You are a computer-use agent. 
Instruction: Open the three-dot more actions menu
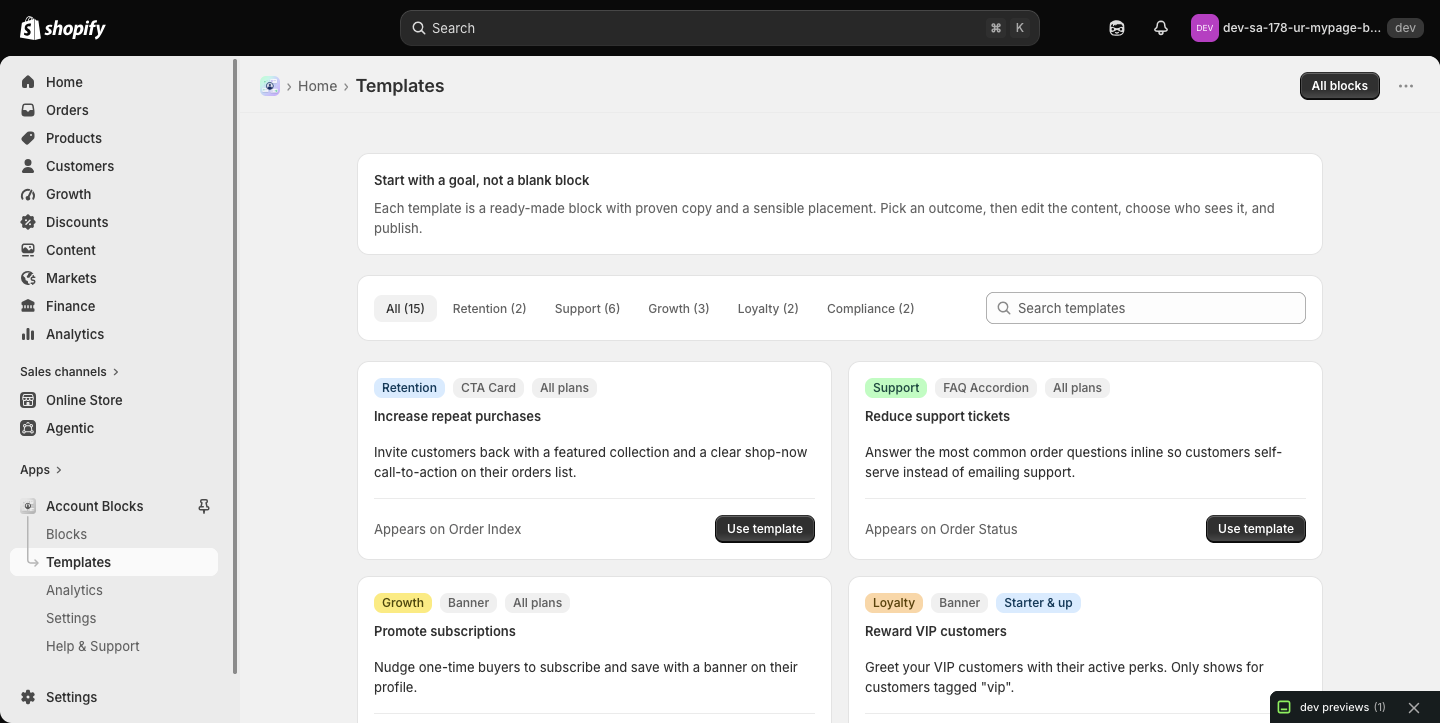point(1406,86)
